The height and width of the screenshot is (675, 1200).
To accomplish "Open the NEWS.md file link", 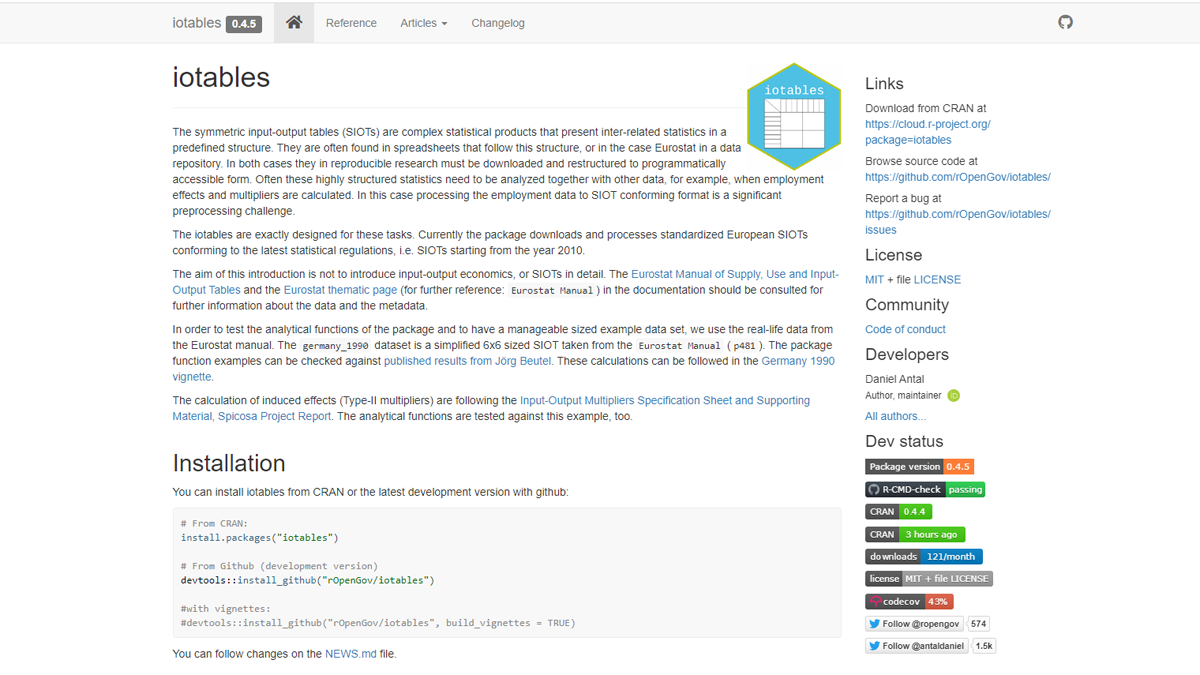I will coord(350,654).
